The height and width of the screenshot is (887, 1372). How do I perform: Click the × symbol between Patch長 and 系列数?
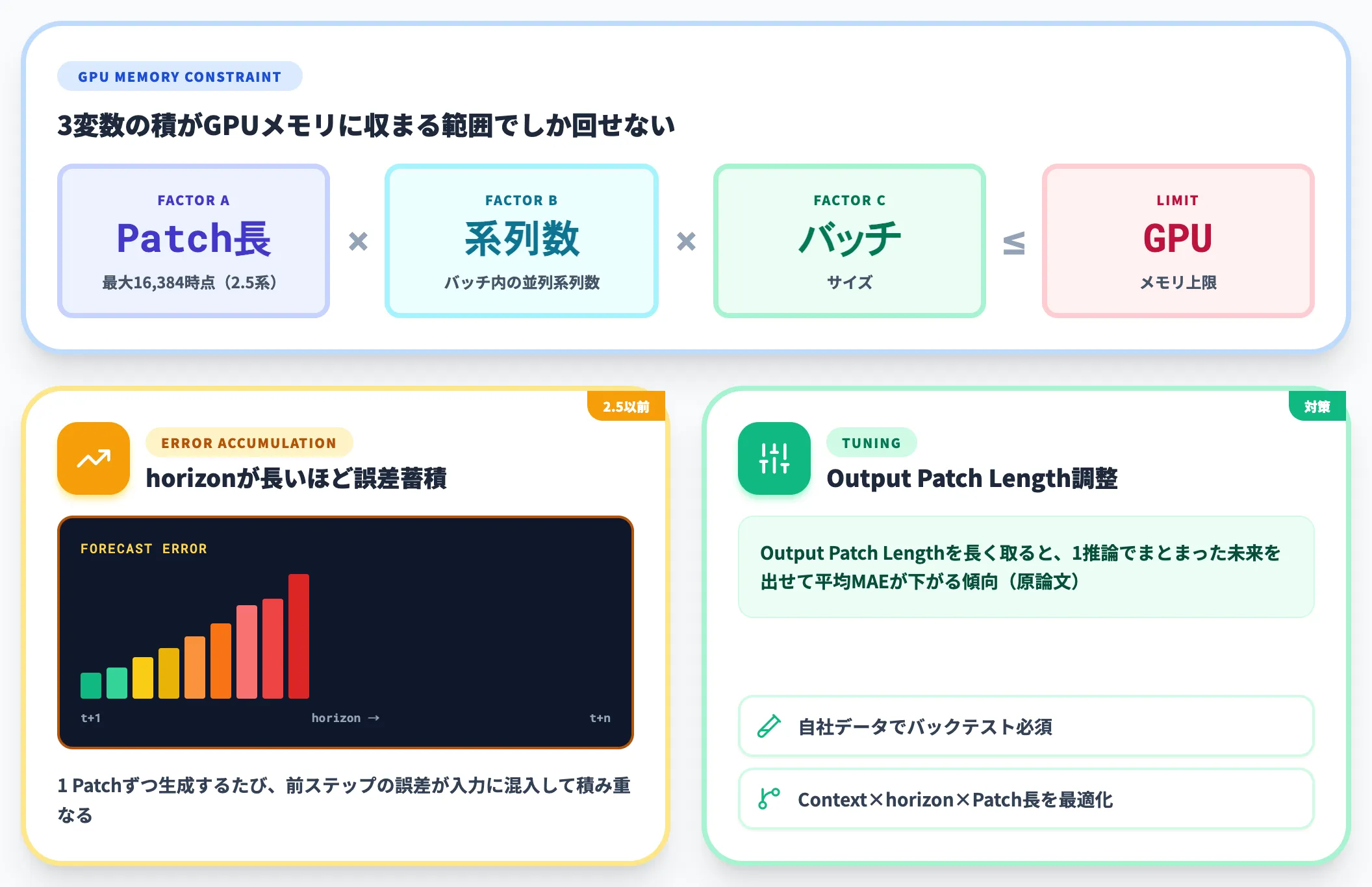358,242
